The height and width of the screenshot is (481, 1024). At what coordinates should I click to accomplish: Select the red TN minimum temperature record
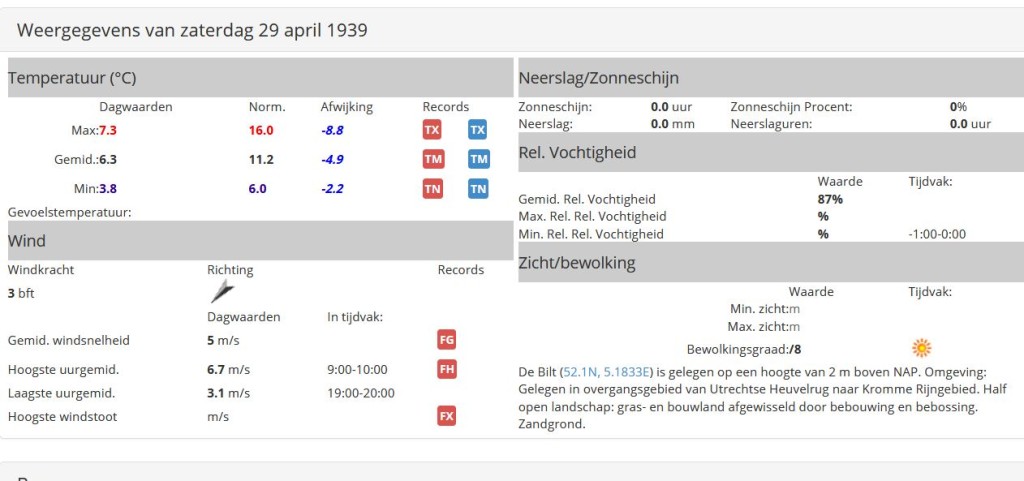coord(432,189)
